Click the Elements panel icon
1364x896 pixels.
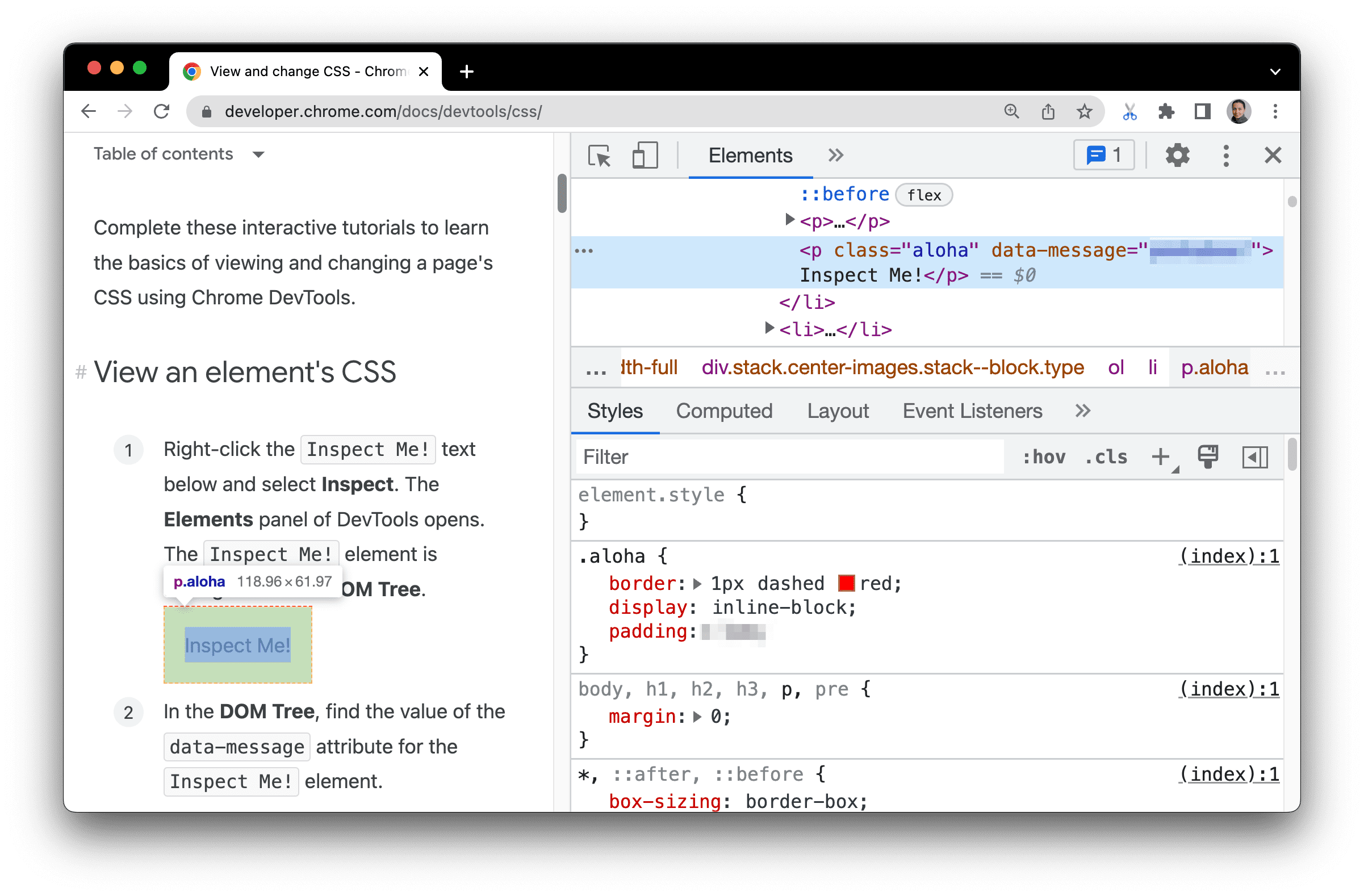click(x=751, y=155)
